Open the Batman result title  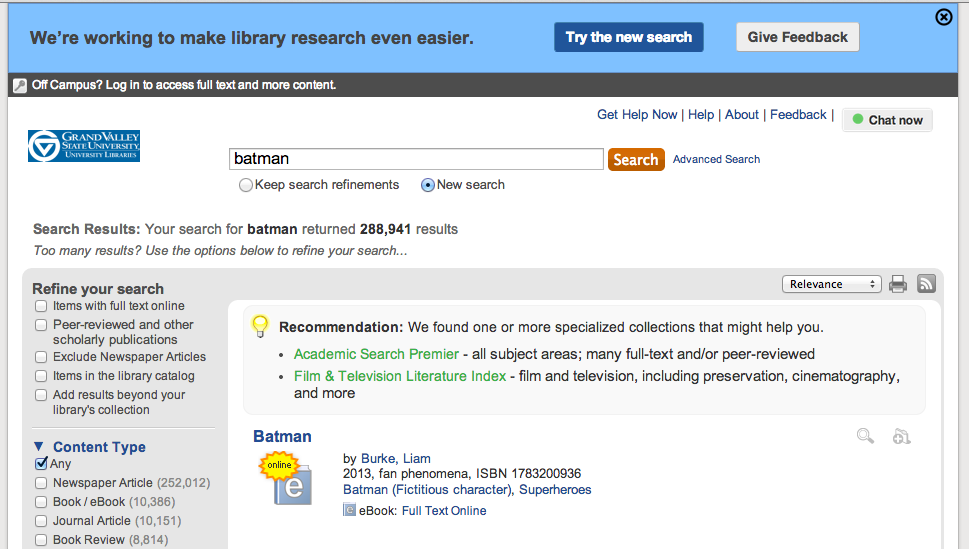(282, 436)
